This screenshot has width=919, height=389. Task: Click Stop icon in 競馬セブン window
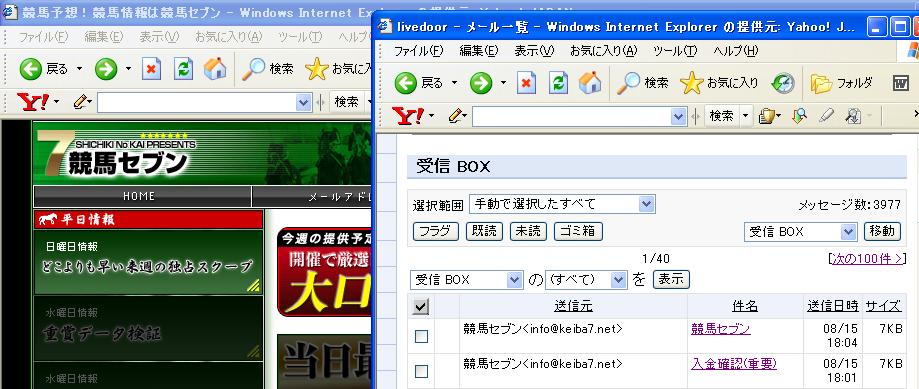tap(151, 69)
